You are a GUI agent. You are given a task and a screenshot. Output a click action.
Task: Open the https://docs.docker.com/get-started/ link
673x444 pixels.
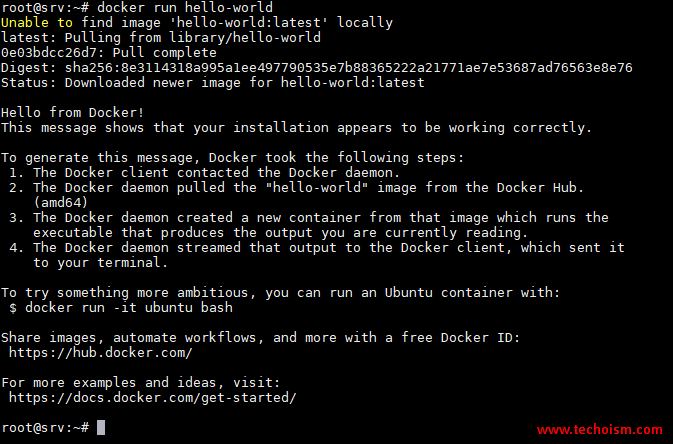152,398
